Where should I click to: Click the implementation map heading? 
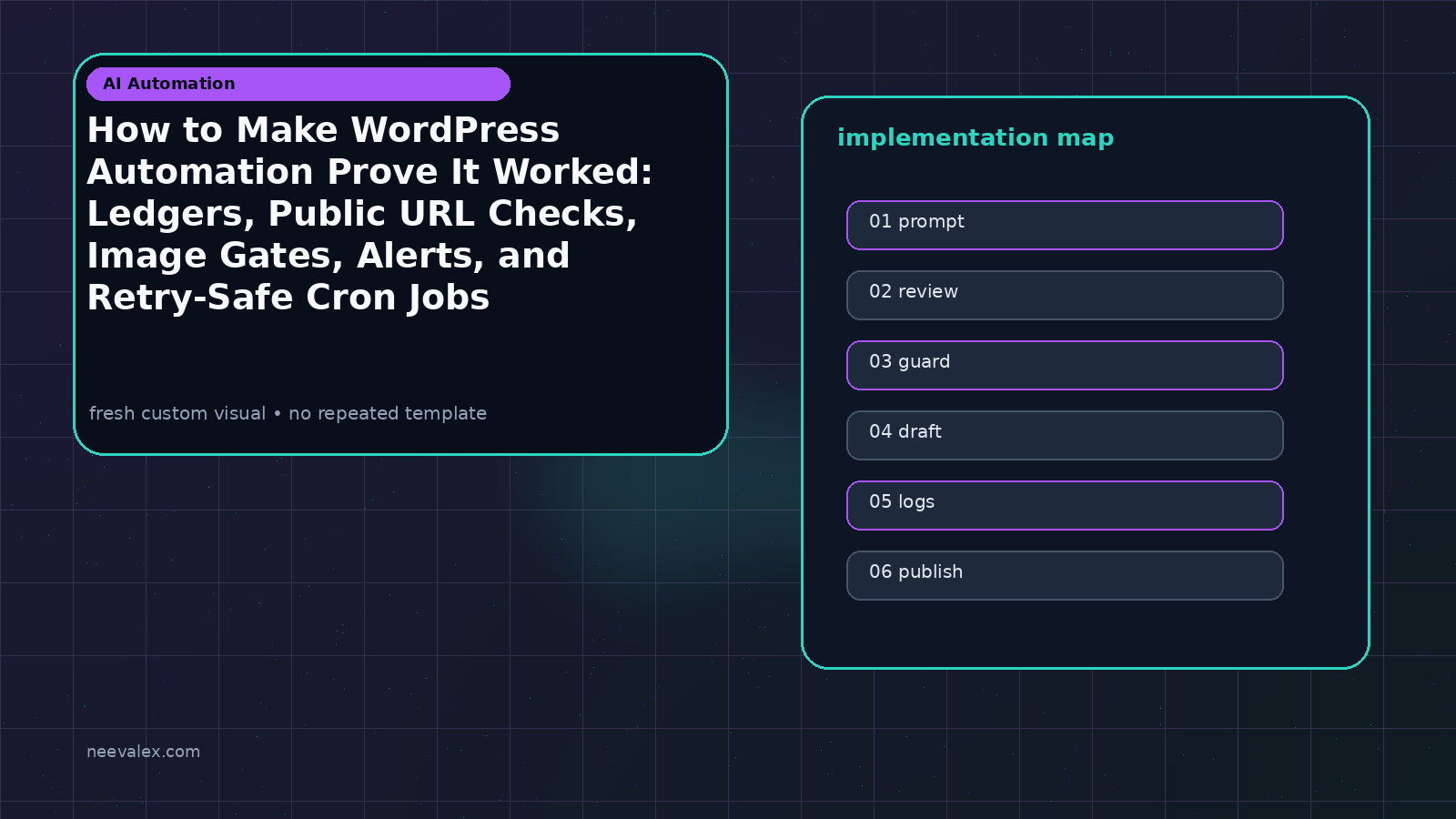[976, 137]
